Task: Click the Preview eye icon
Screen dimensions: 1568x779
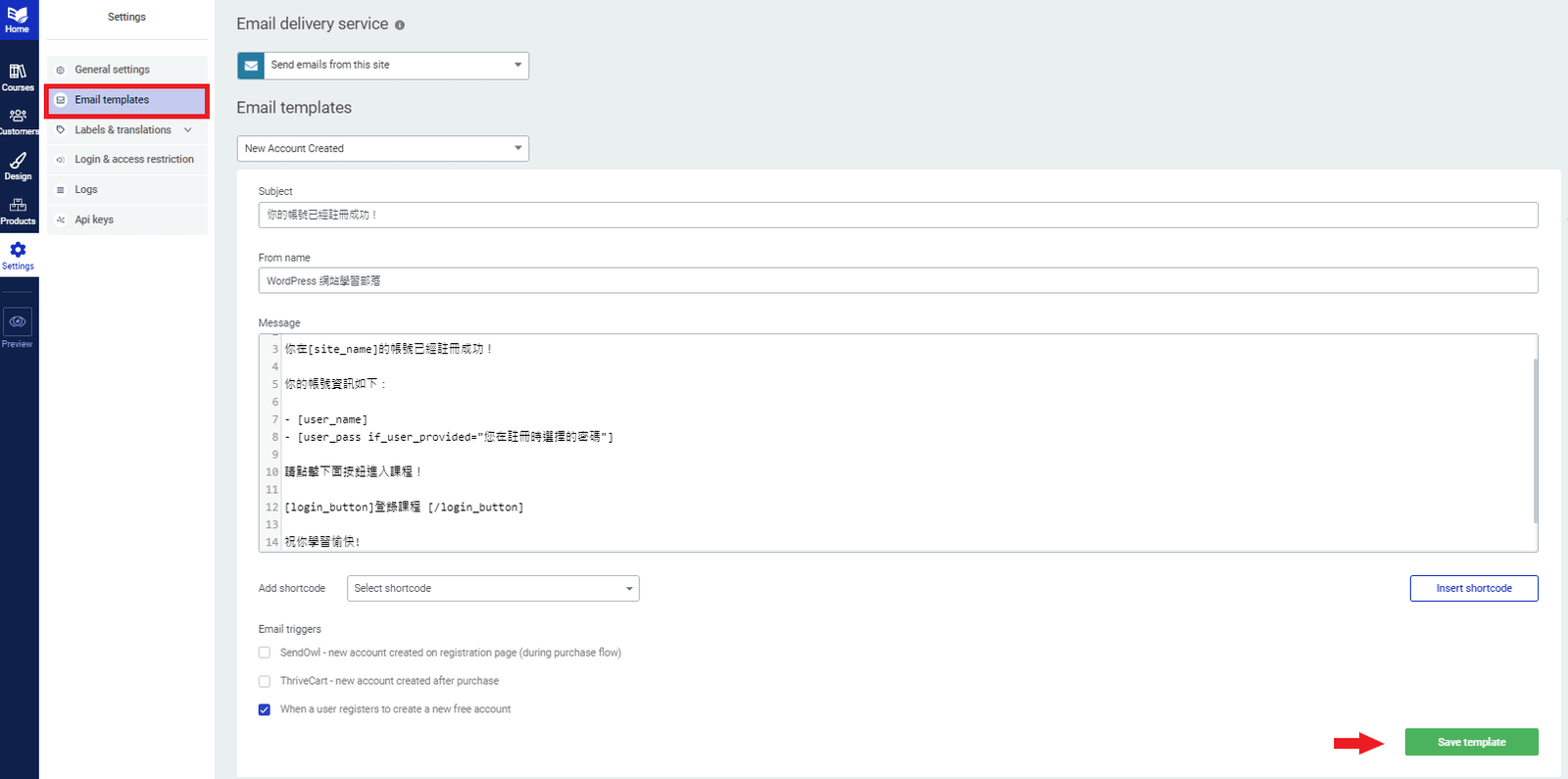Action: point(18,321)
